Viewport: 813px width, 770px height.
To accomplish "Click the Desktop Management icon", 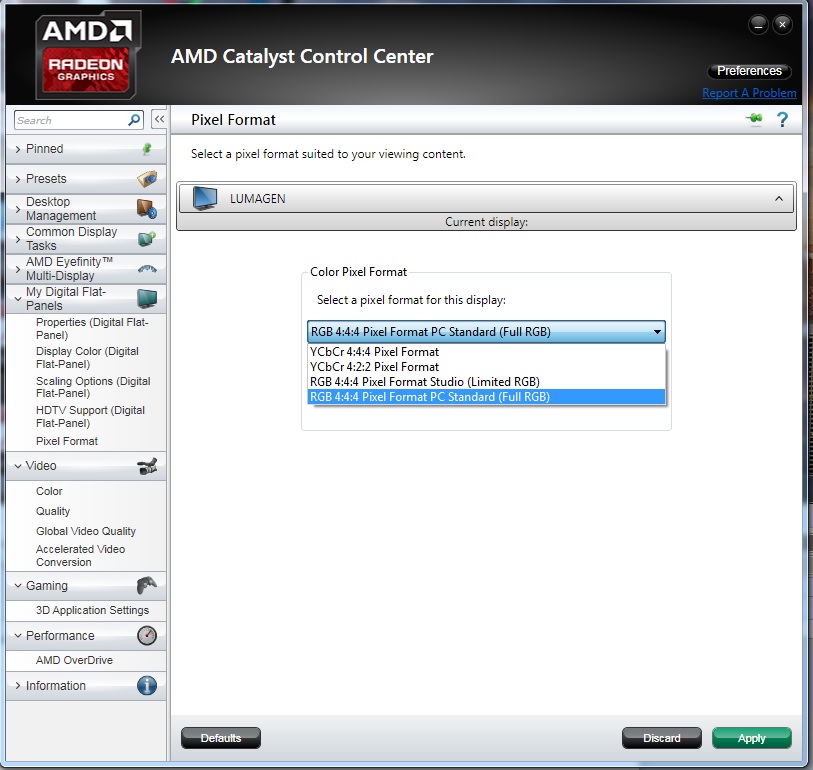I will tap(147, 208).
